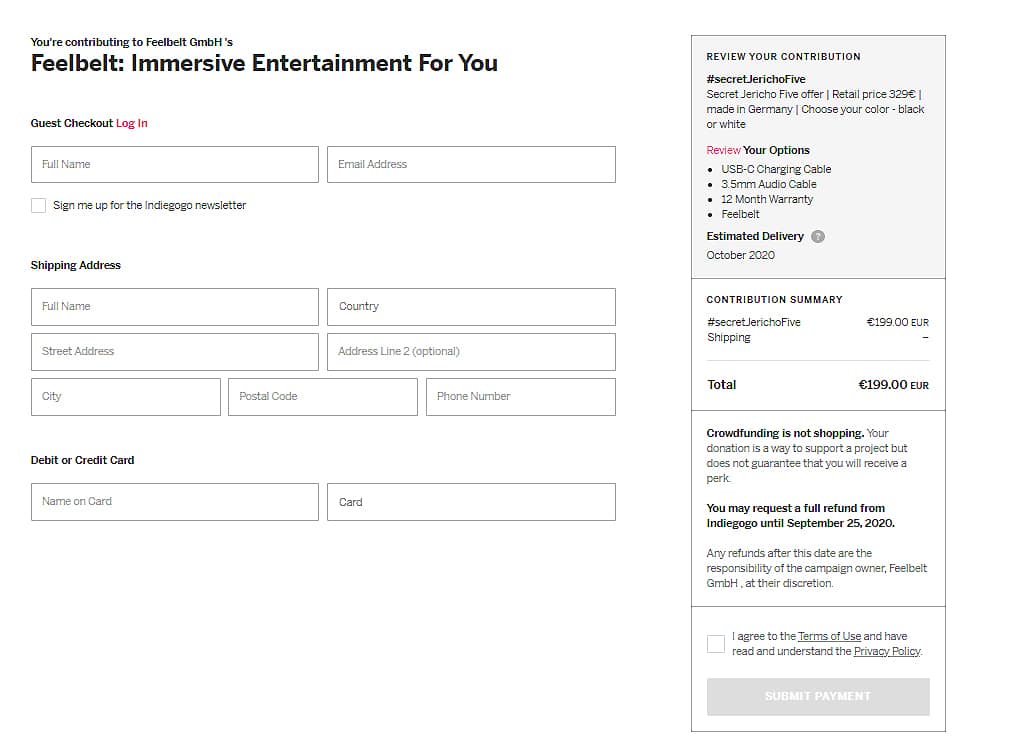The width and height of the screenshot is (1014, 752).
Task: Focus the shipping address Full Name field
Action: coord(175,306)
